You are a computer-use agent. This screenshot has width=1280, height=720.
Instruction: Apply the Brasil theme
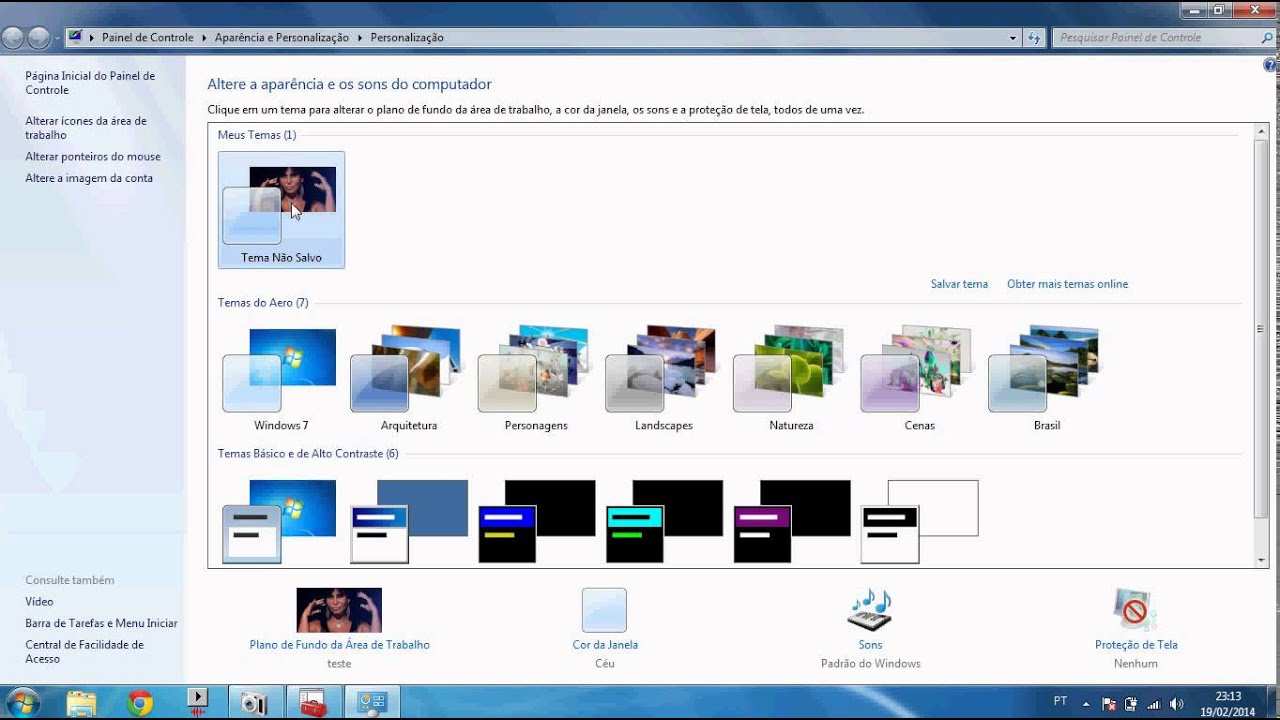point(1047,378)
